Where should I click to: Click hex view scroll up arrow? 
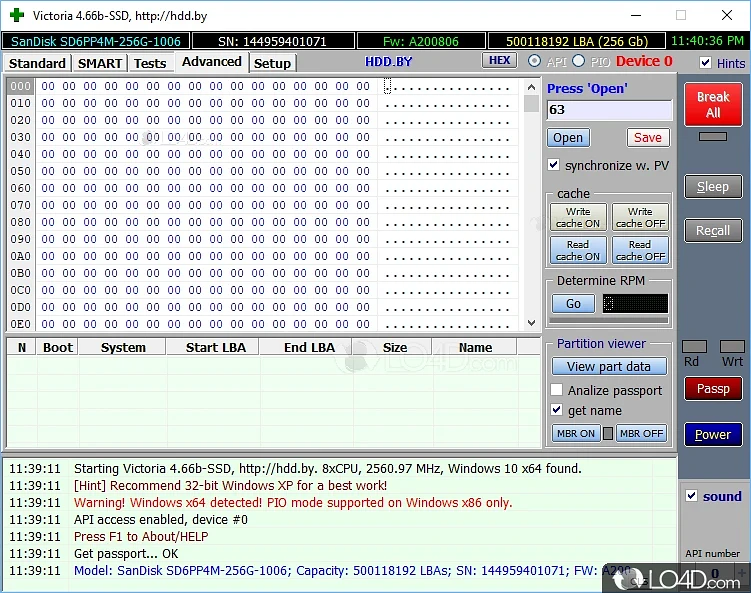(x=531, y=87)
